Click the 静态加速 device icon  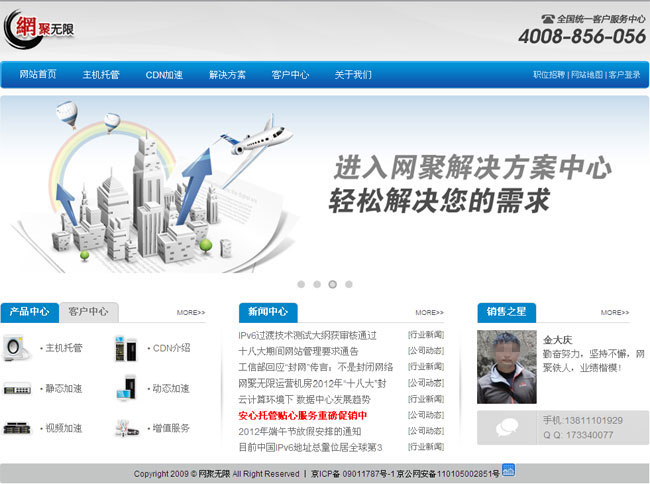[x=16, y=388]
